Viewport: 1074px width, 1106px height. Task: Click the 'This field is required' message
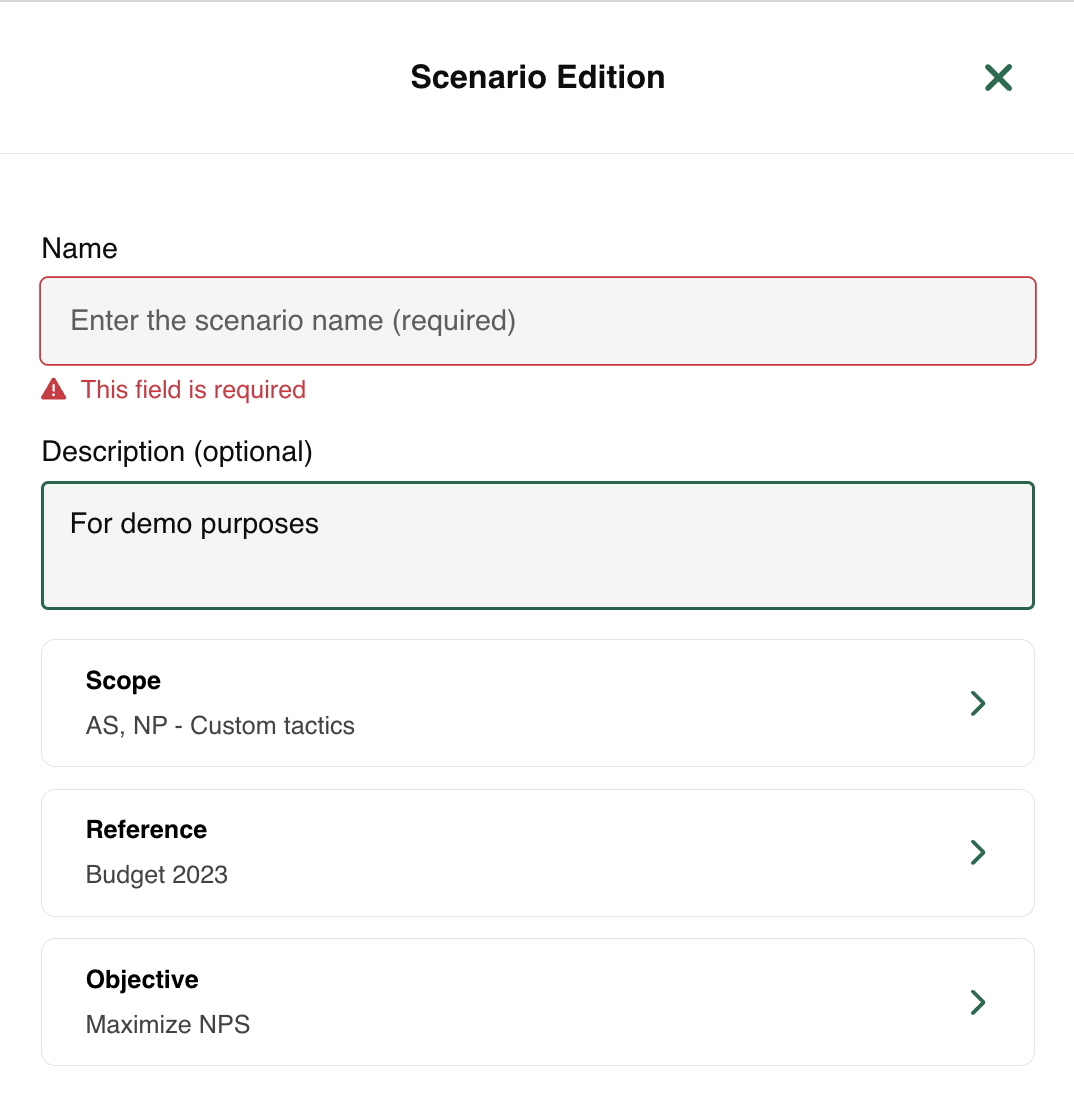tap(193, 389)
